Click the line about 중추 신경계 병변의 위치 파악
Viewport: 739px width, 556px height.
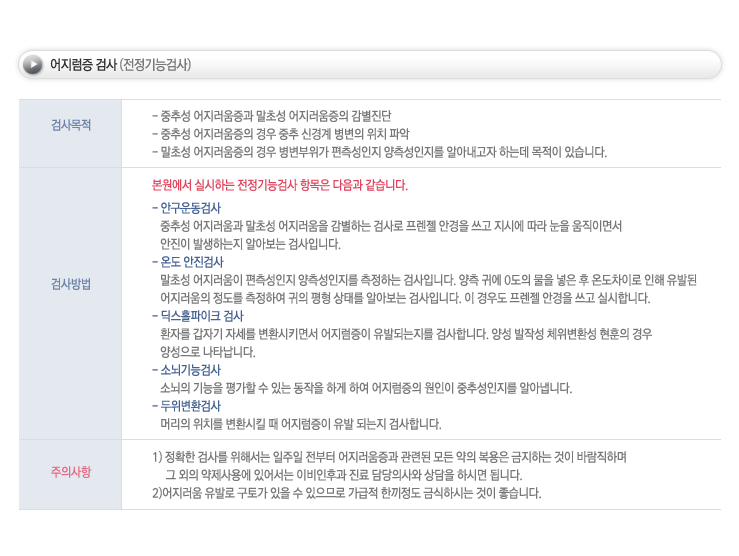[281, 134]
